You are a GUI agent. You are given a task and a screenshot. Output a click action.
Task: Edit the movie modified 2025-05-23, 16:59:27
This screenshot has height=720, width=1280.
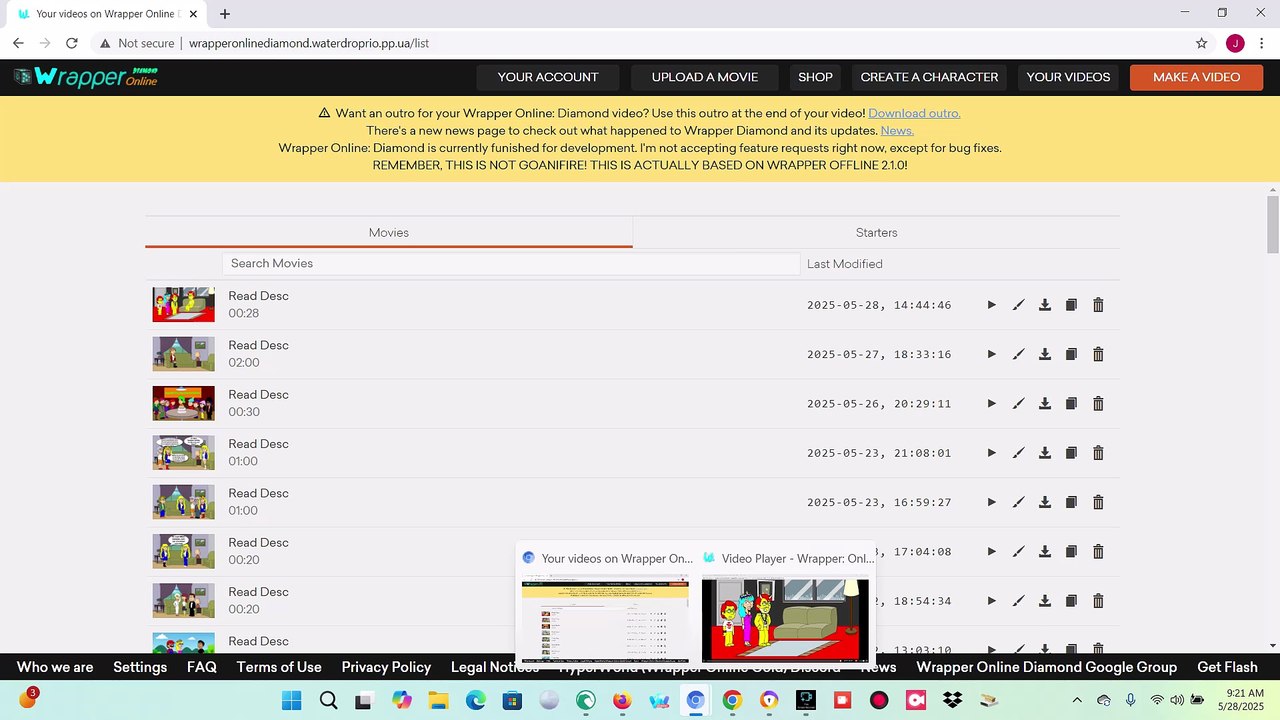(1018, 502)
